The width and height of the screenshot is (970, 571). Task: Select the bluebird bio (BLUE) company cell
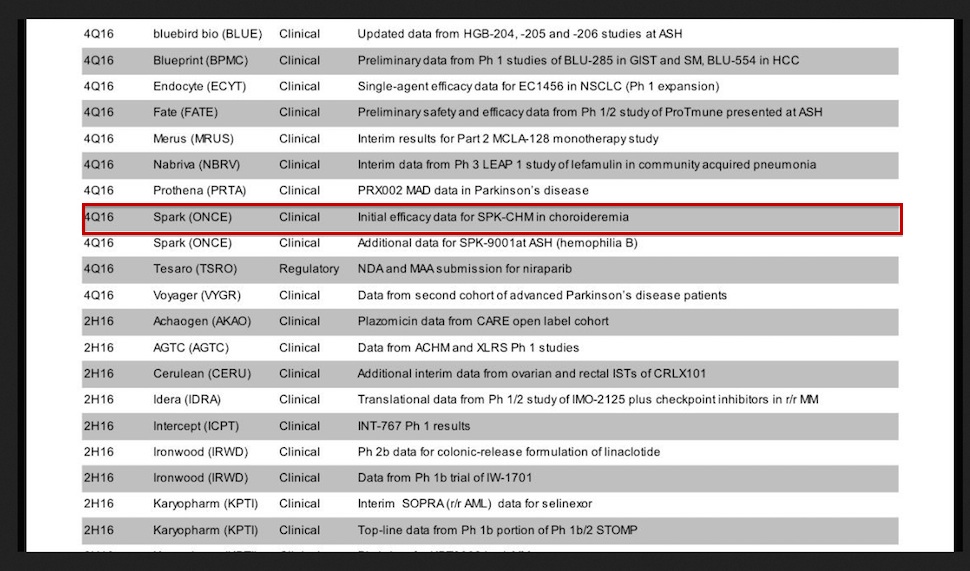point(207,34)
